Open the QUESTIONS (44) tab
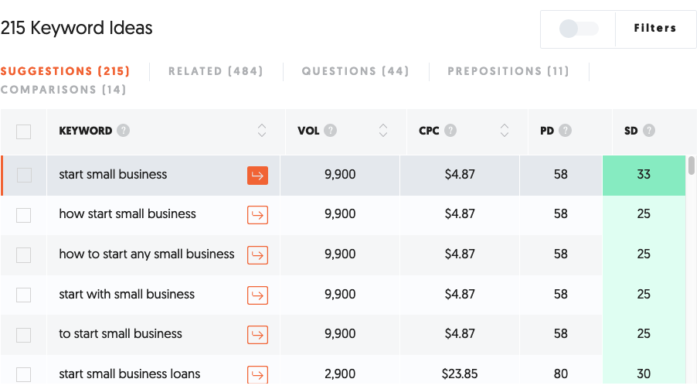Image resolution: width=700 pixels, height=389 pixels. click(x=355, y=71)
